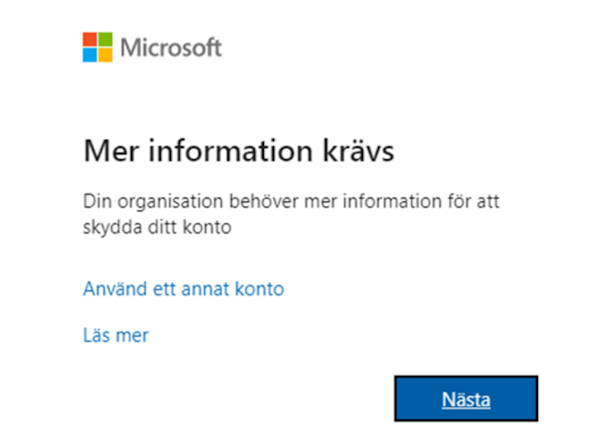Click the yellow square of the Microsoft logo
This screenshot has height=447, width=611.
[105, 55]
